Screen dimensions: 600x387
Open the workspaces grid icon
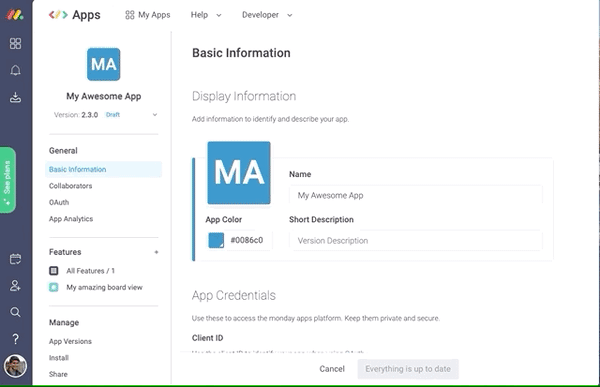click(15, 43)
